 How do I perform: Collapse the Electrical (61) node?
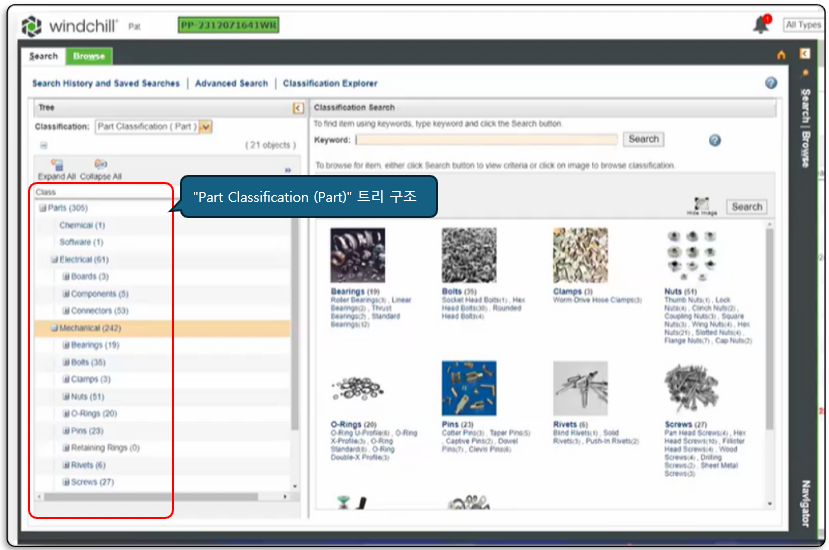[54, 260]
